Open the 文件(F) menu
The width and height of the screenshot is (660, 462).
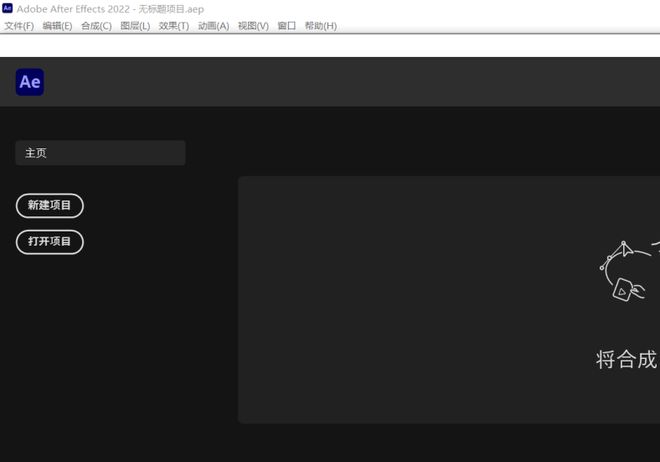(x=19, y=26)
